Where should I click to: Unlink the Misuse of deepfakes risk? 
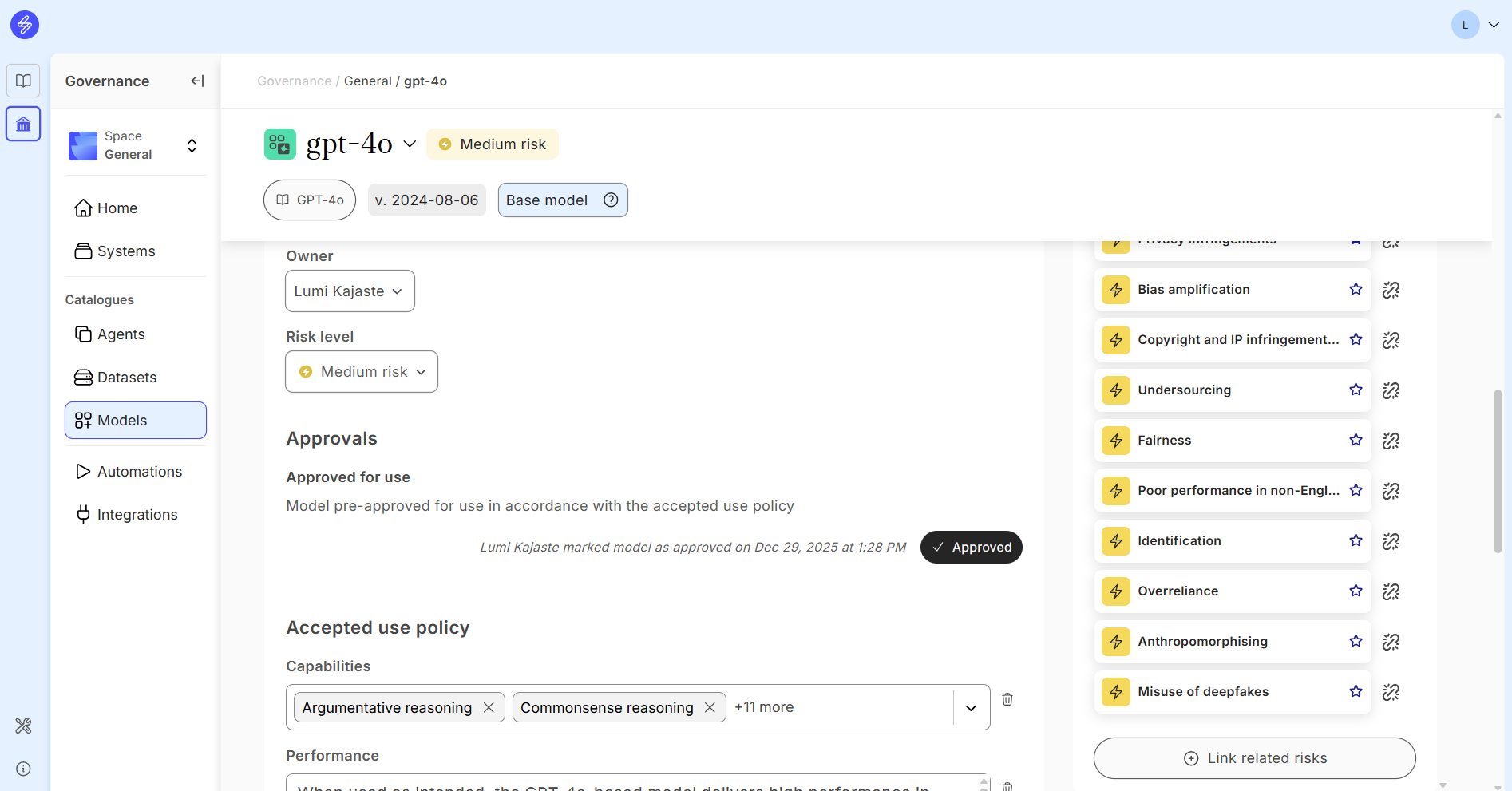pos(1391,692)
